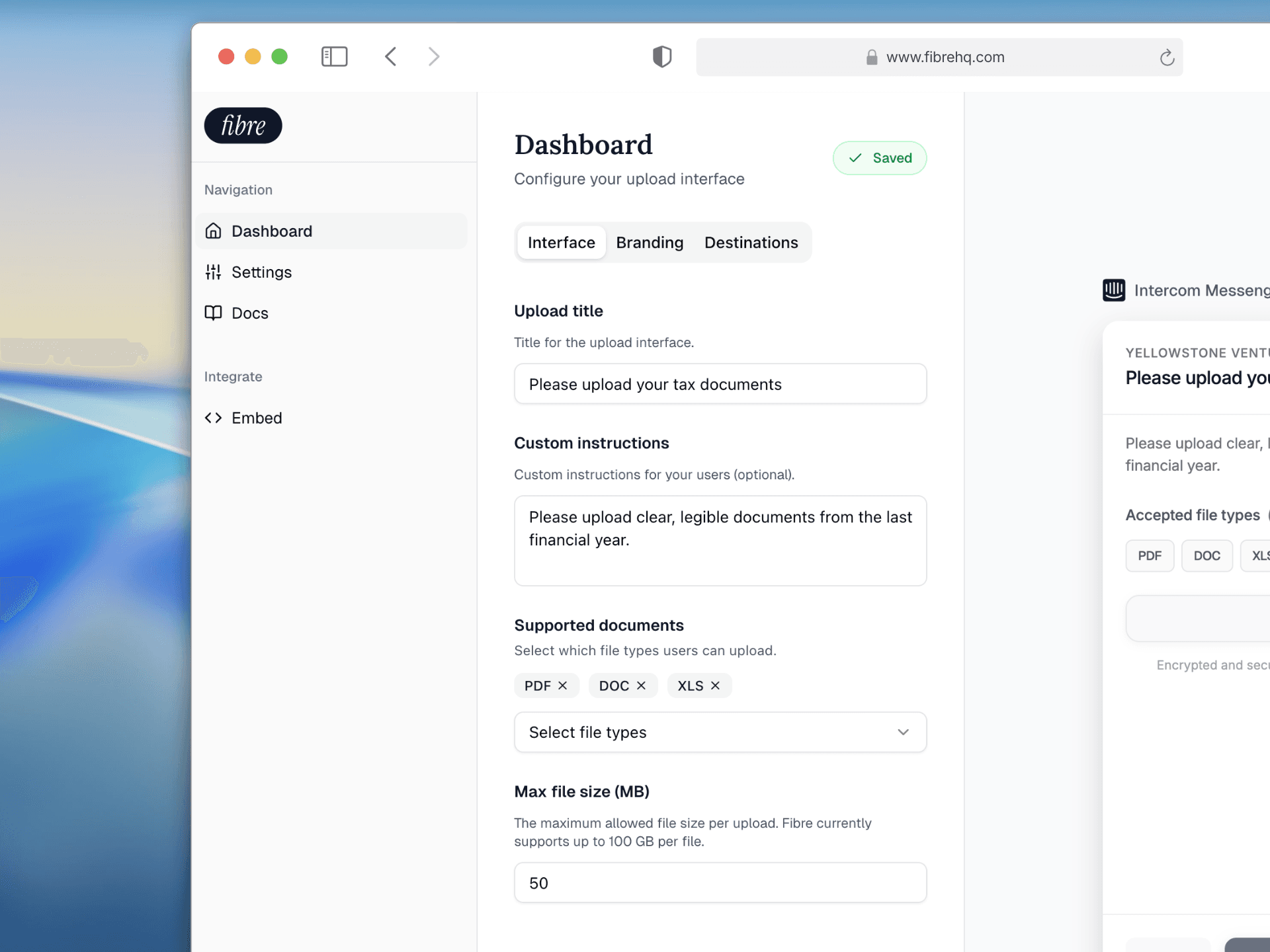Image resolution: width=1270 pixels, height=952 pixels.
Task: Click the upload title text field
Action: tap(720, 383)
